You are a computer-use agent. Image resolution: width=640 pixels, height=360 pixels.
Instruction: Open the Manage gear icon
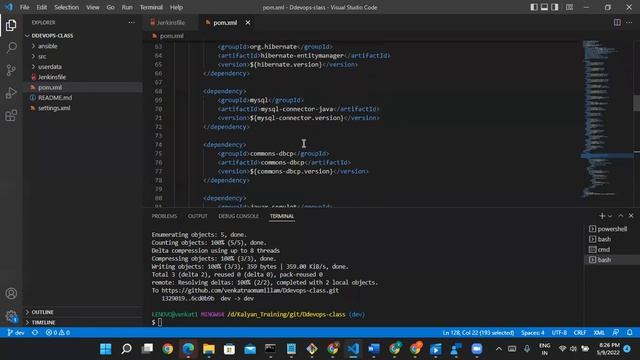click(11, 316)
